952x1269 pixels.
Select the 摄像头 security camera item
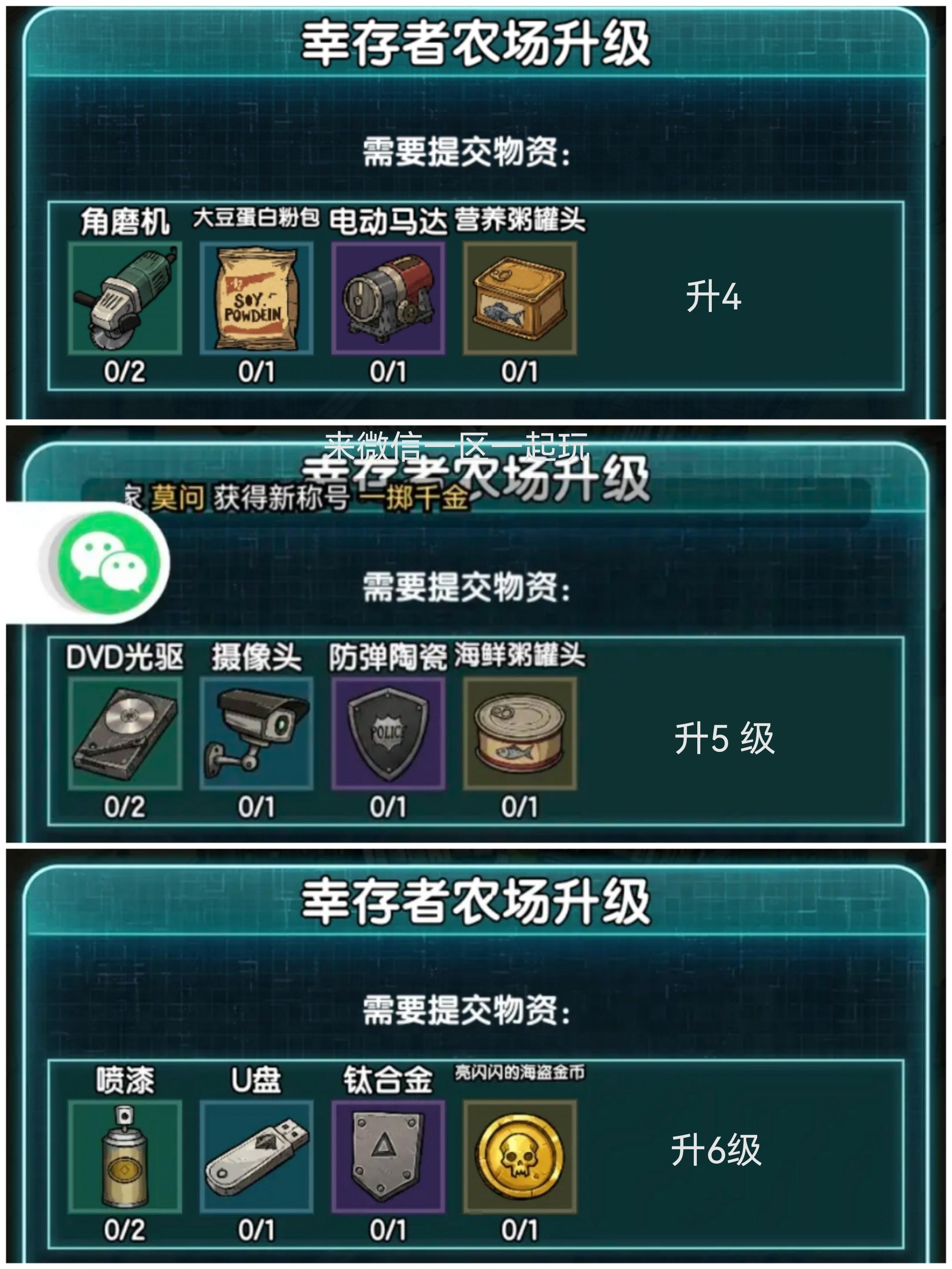(257, 733)
